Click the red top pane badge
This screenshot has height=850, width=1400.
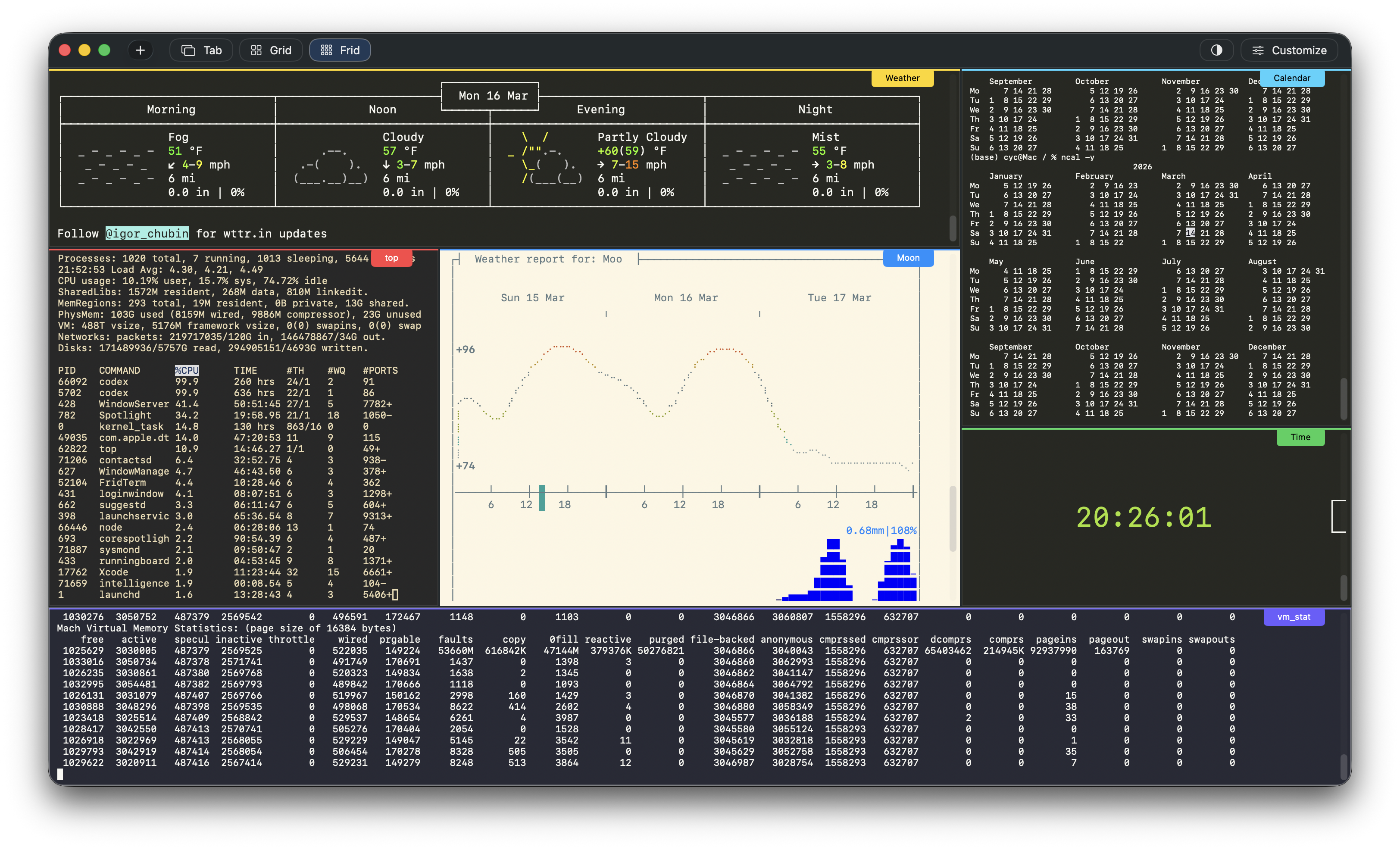pos(391,258)
